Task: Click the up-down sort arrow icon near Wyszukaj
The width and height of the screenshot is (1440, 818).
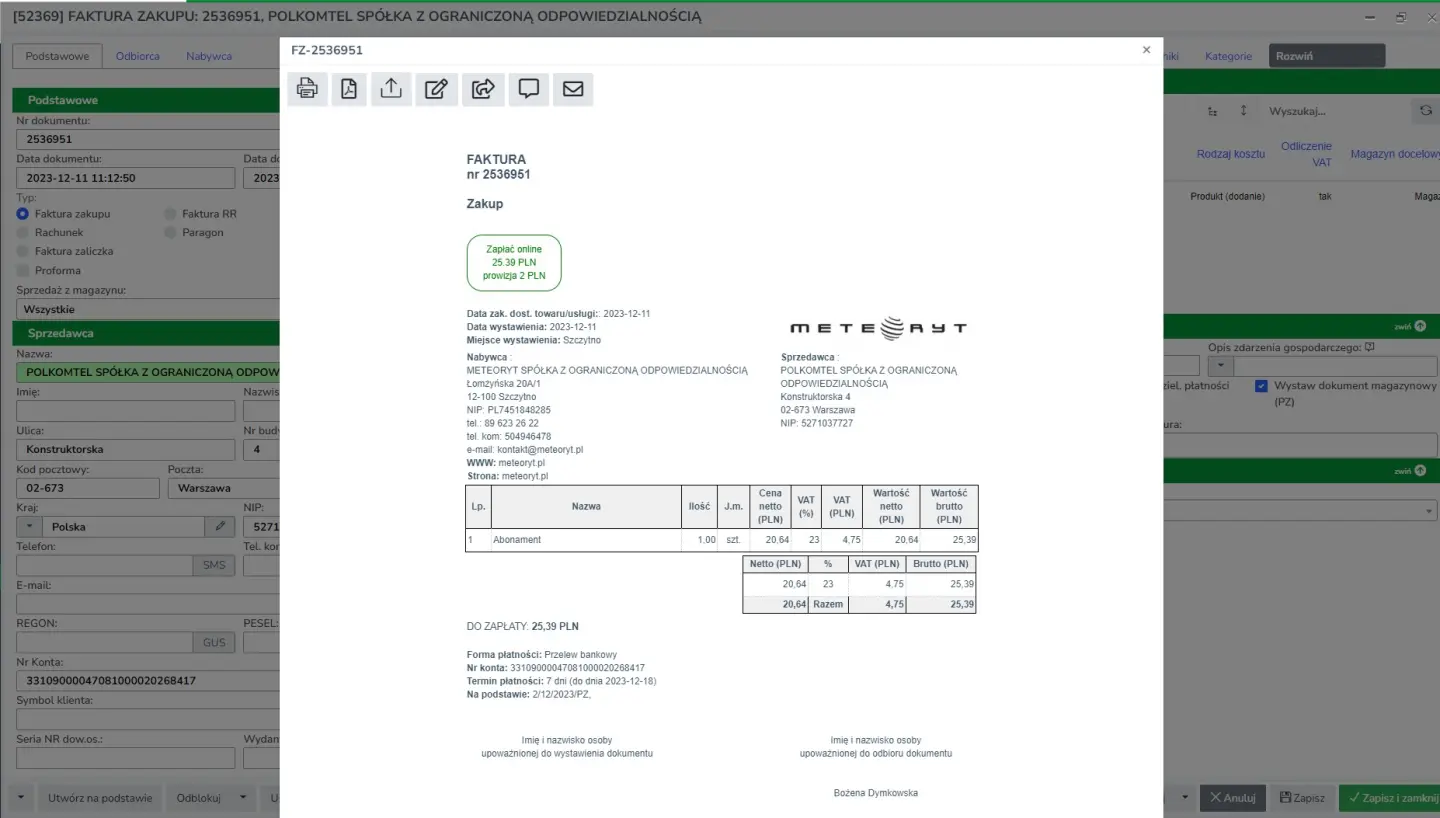Action: pyautogui.click(x=1244, y=111)
